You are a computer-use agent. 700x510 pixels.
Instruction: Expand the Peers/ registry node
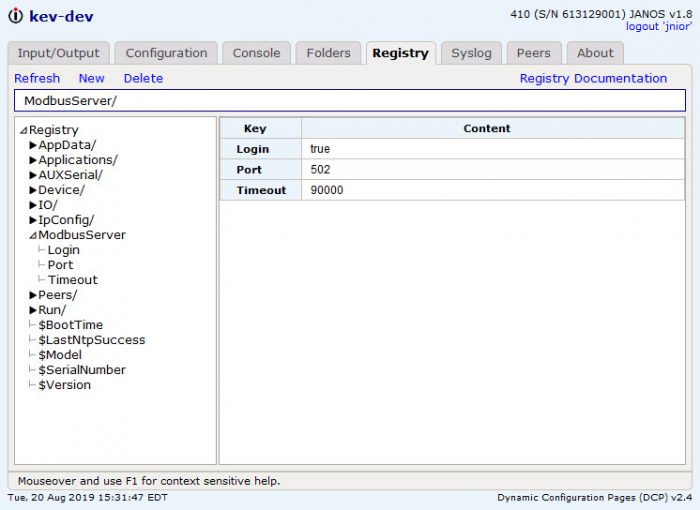33,295
